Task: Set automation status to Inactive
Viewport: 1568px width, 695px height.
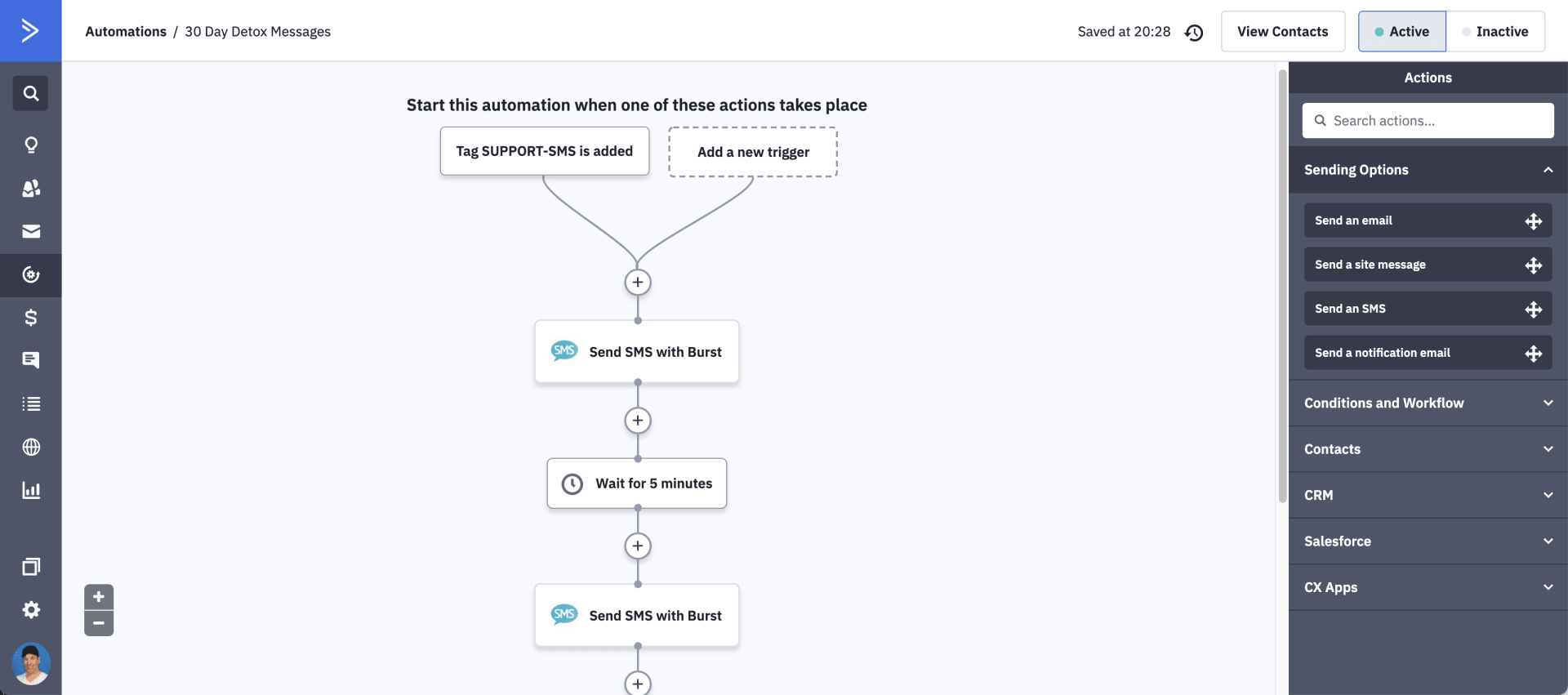Action: click(x=1495, y=32)
